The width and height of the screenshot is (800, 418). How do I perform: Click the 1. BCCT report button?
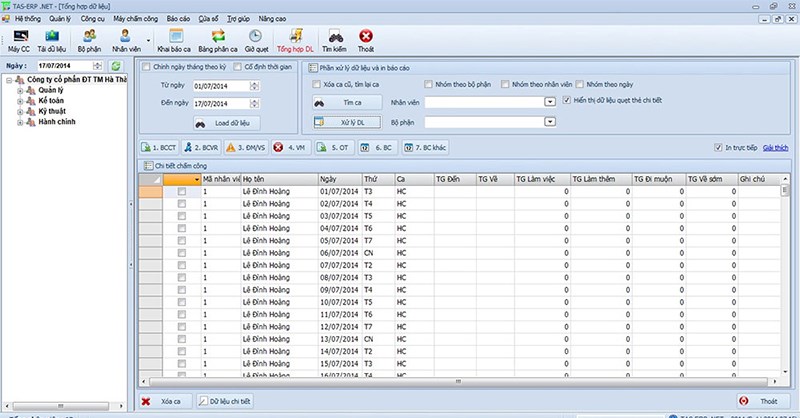tap(159, 147)
